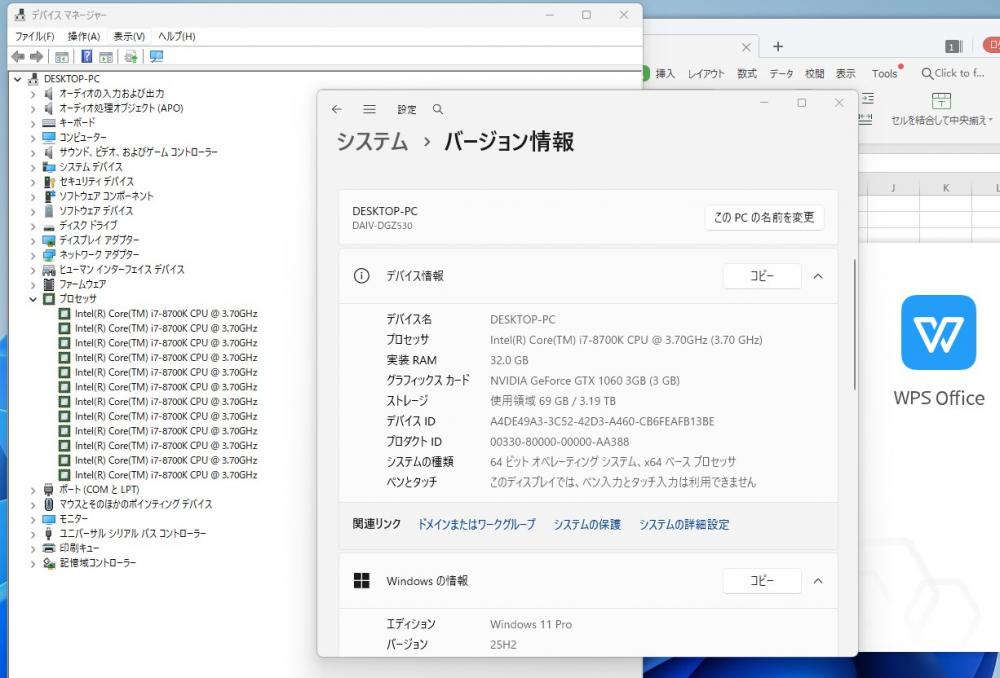Click Show/Hide console tree toolbar icon
1000x678 pixels.
pos(61,57)
